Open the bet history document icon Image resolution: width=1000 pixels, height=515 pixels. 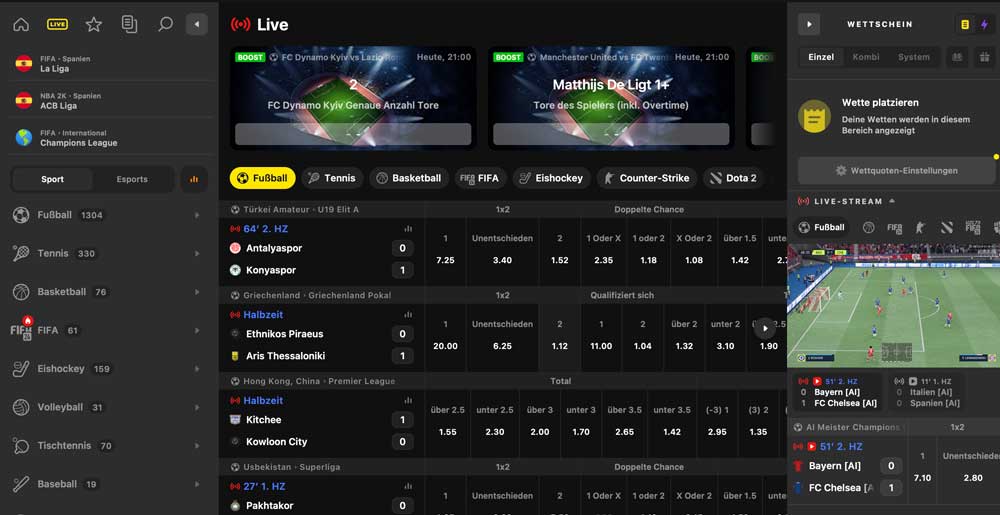click(129, 24)
